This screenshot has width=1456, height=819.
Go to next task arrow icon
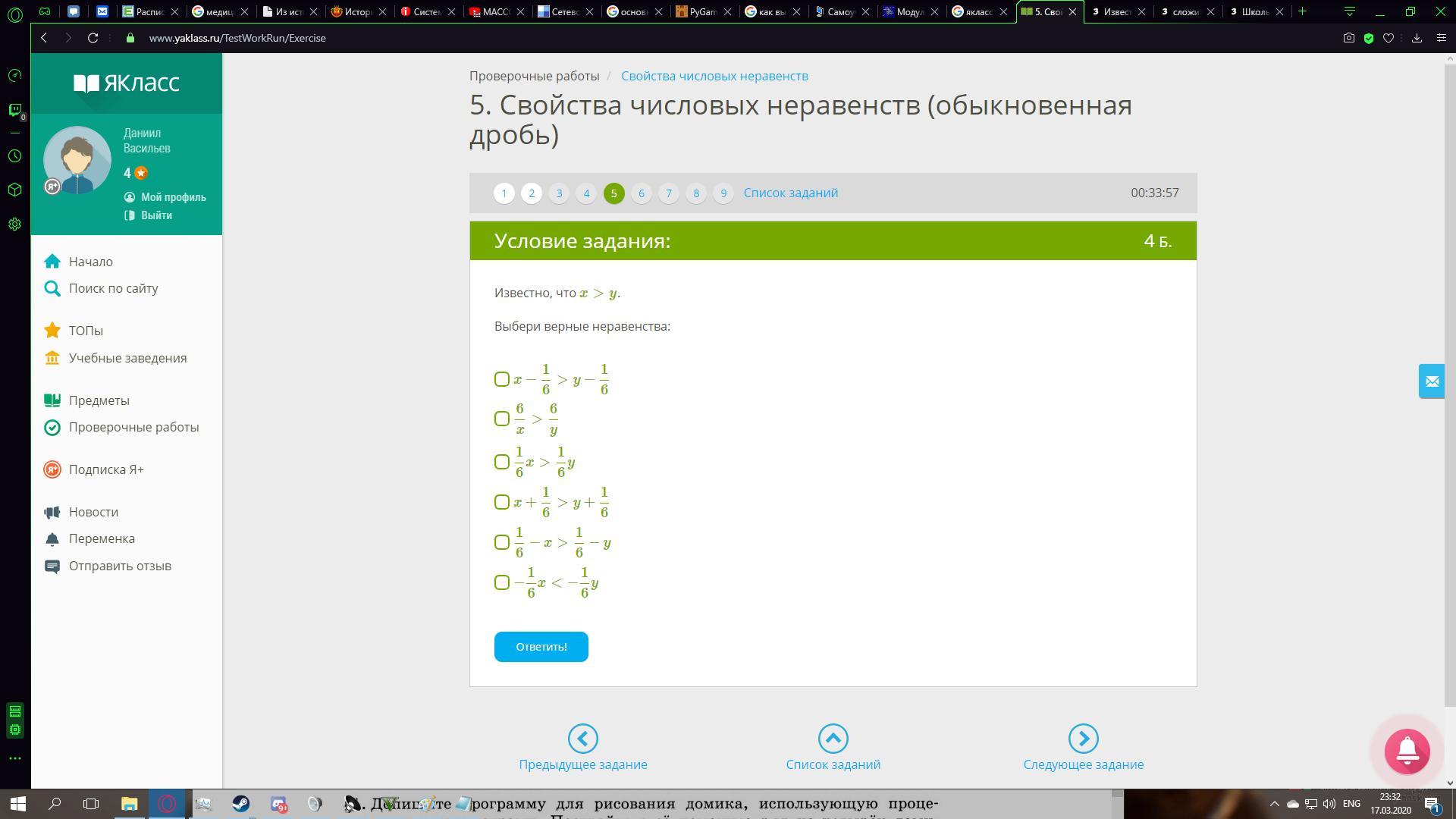[x=1083, y=739]
